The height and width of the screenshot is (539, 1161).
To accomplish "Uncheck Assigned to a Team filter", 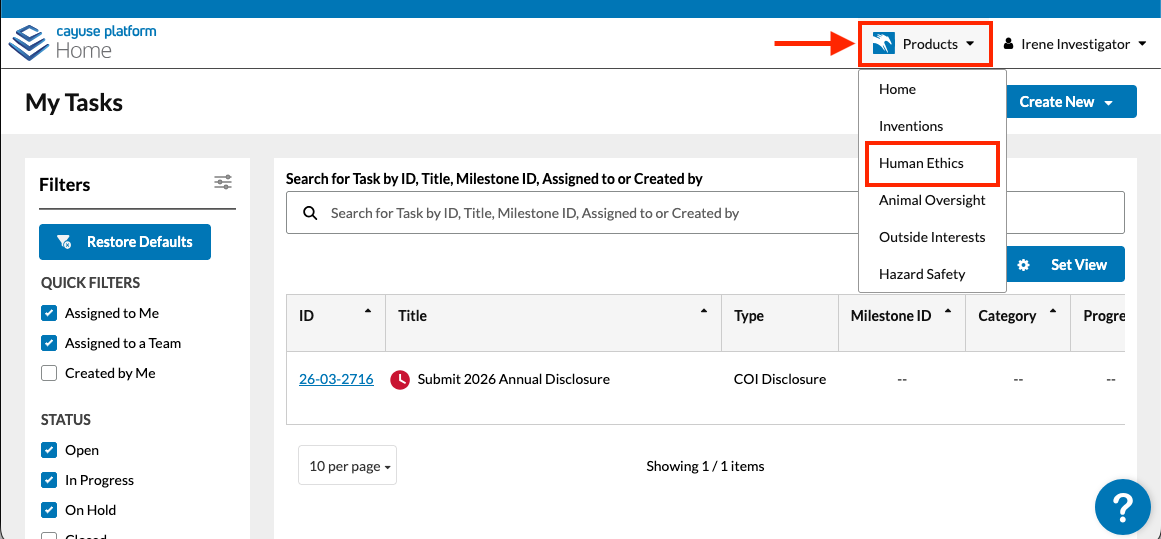I will click(49, 343).
